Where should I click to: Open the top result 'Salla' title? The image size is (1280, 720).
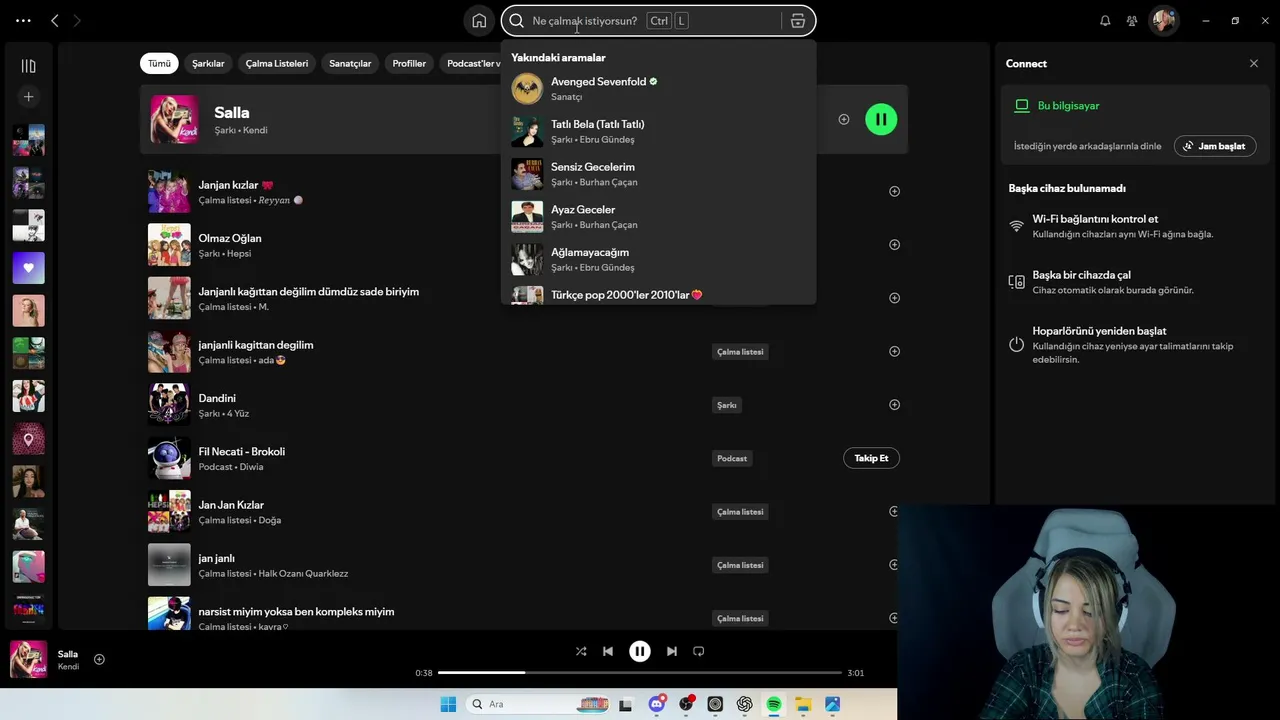point(232,113)
